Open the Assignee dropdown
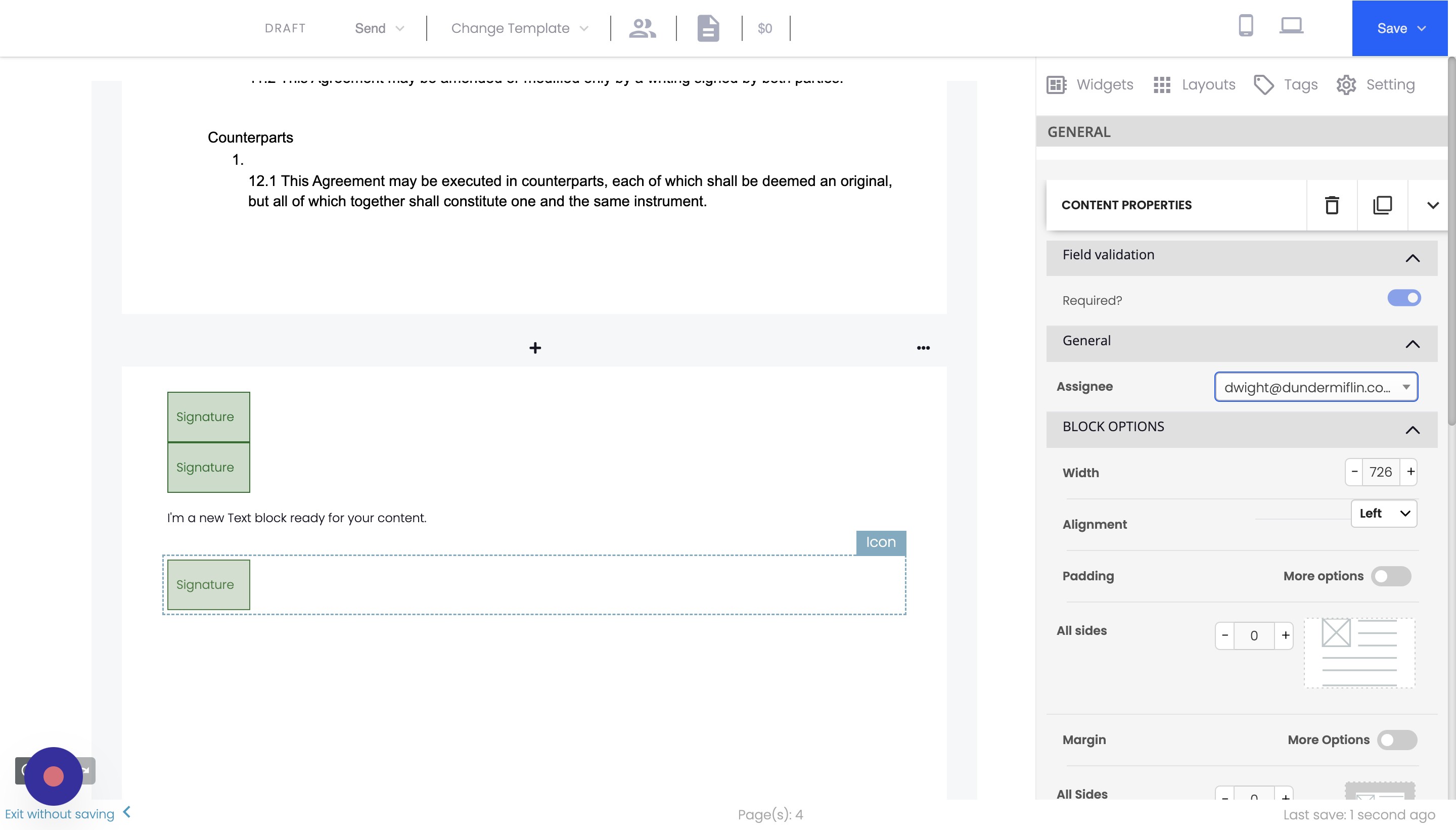 click(x=1316, y=387)
